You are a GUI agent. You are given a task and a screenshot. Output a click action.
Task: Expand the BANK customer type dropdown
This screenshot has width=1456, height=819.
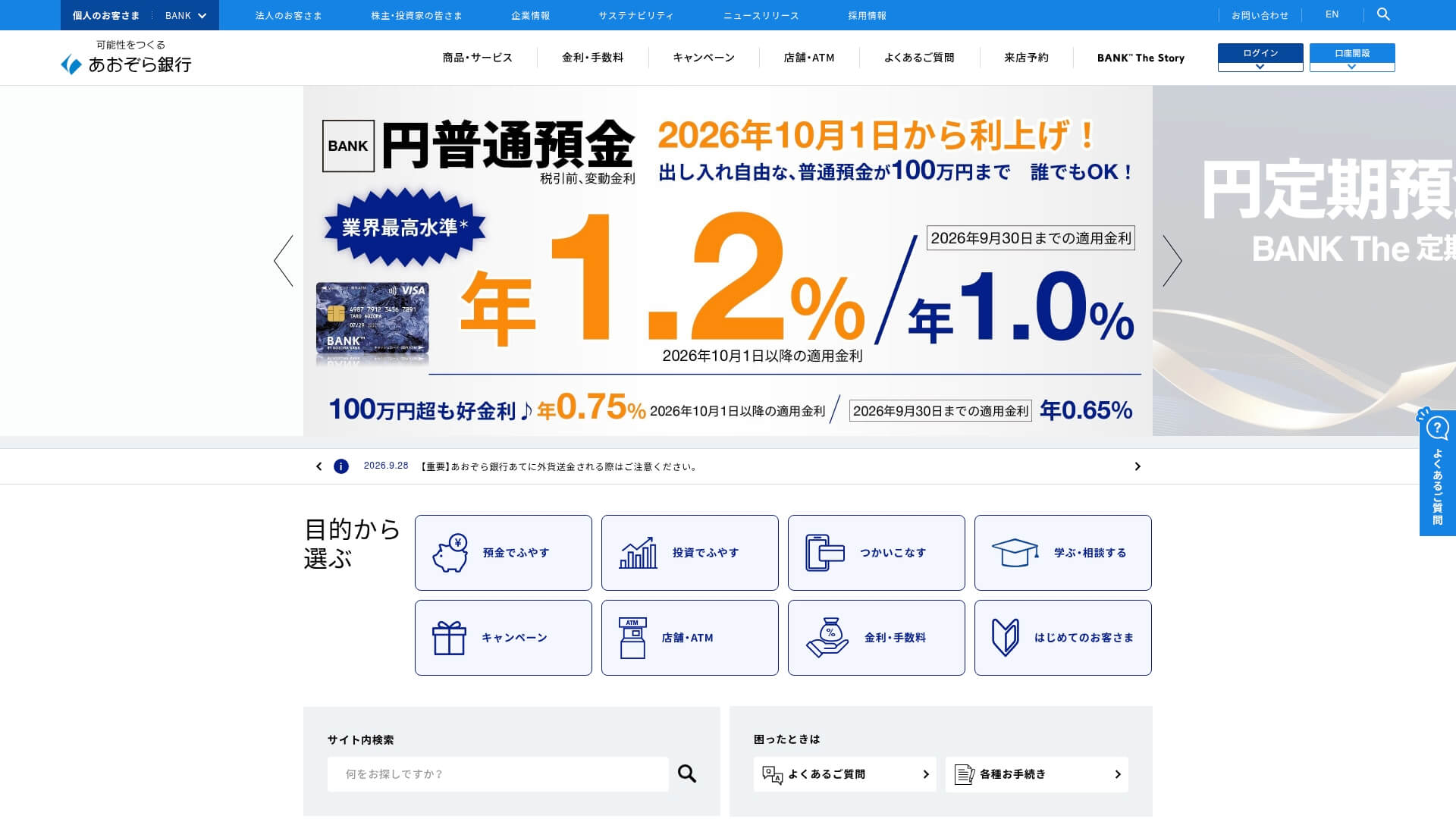(186, 15)
